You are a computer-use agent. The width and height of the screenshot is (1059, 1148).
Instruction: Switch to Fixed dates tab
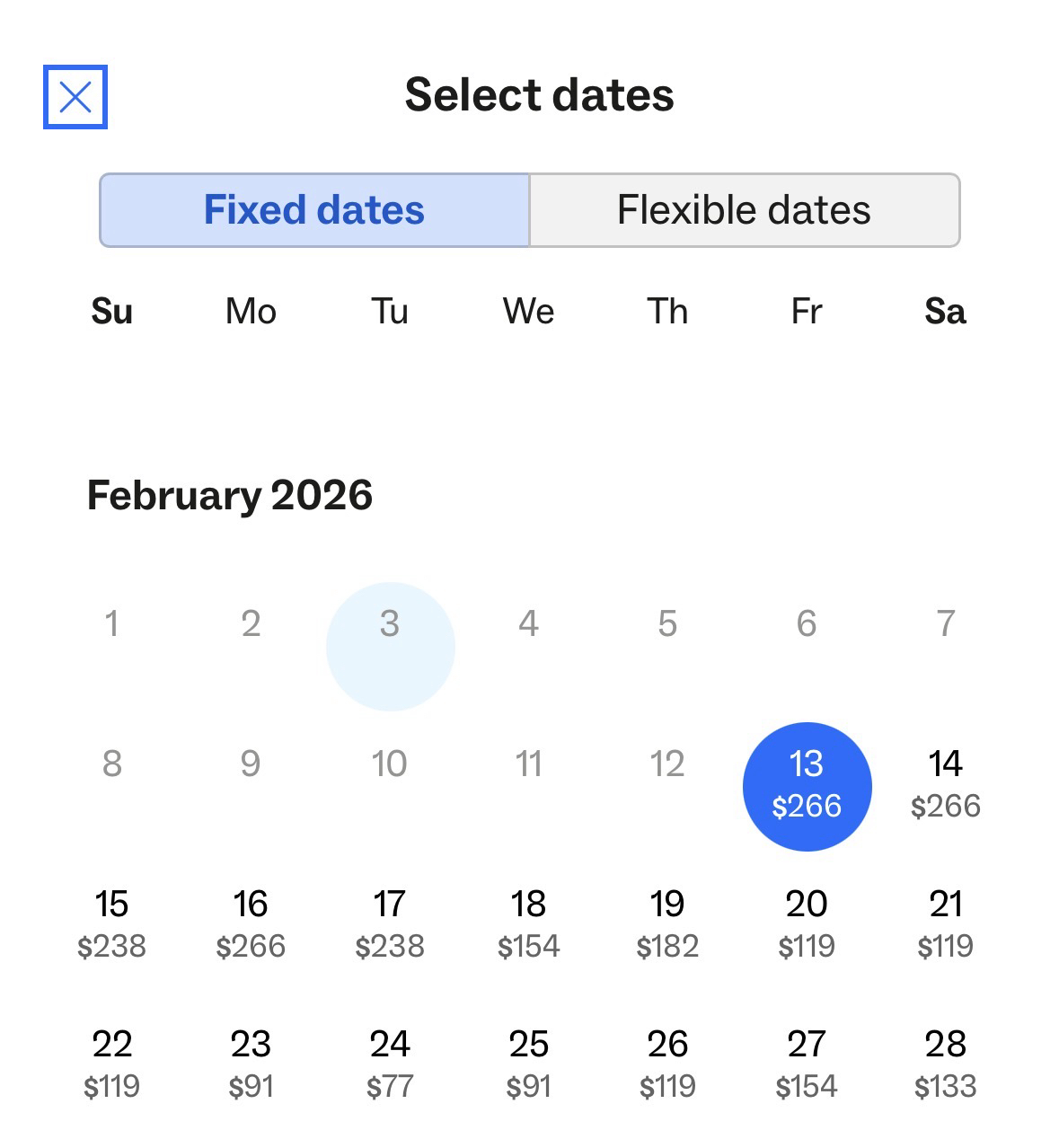pos(314,210)
